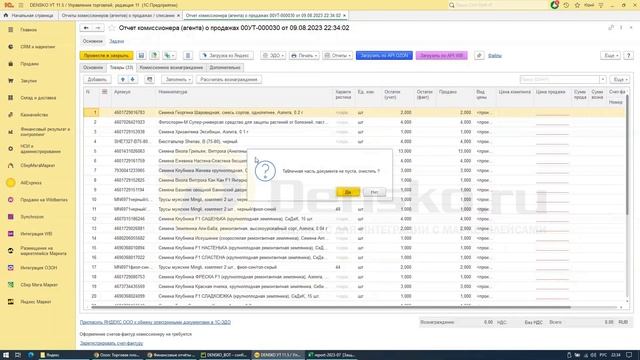Click Да in the confirmation dialog
This screenshot has width=640, height=360.
coord(348,192)
